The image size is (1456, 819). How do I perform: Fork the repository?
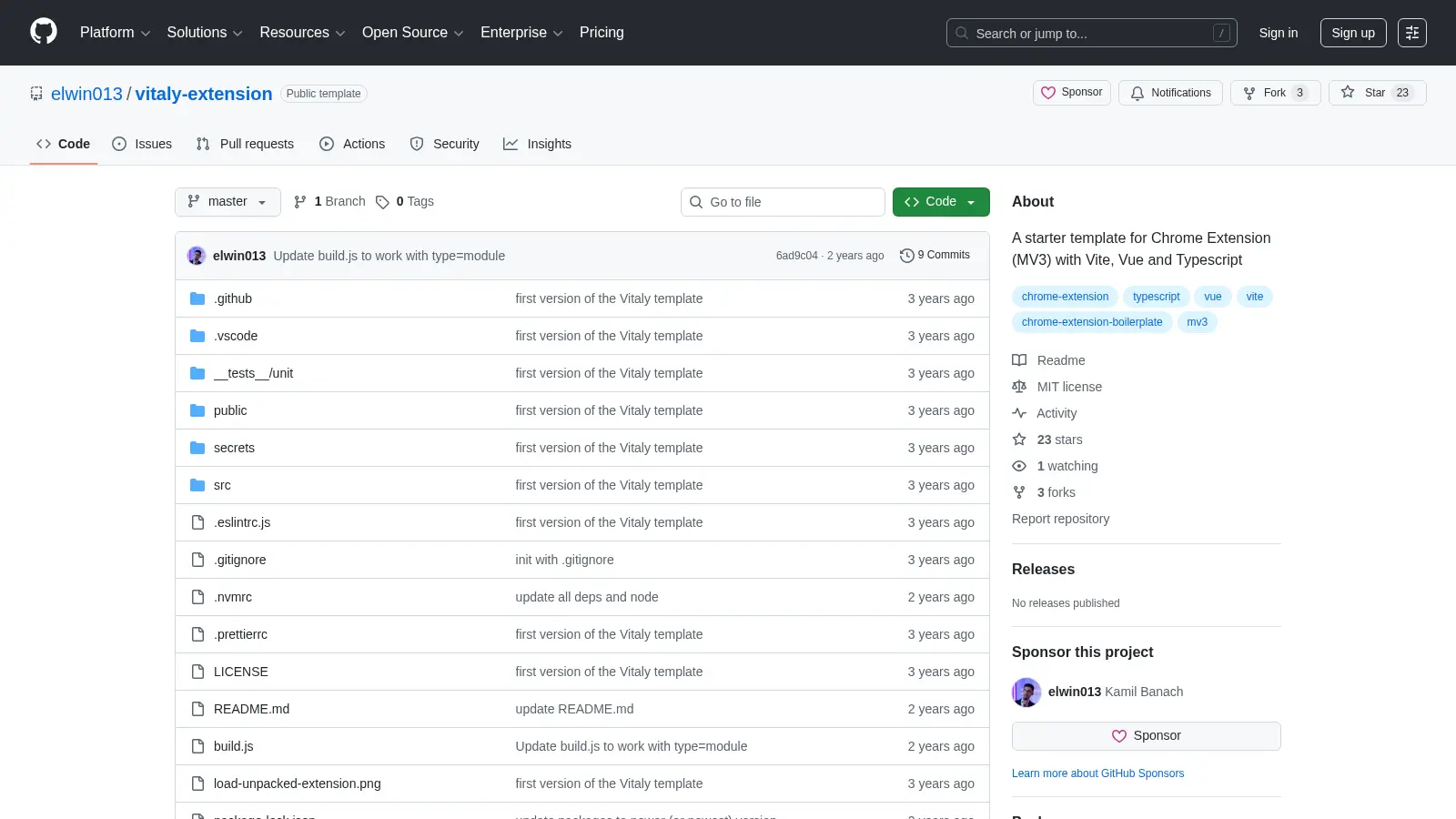[1275, 93]
